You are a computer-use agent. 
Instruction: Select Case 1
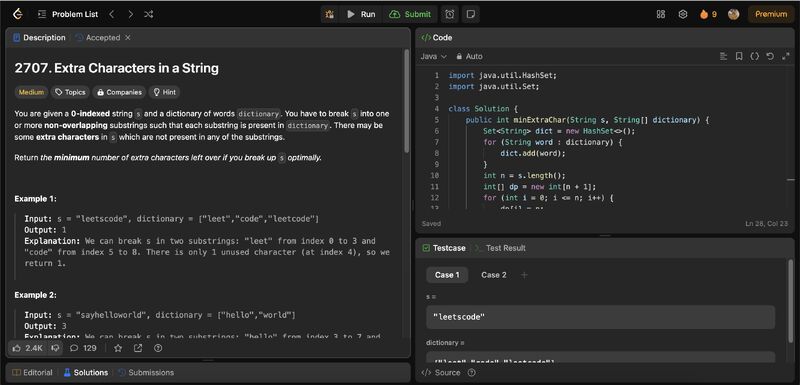[447, 275]
